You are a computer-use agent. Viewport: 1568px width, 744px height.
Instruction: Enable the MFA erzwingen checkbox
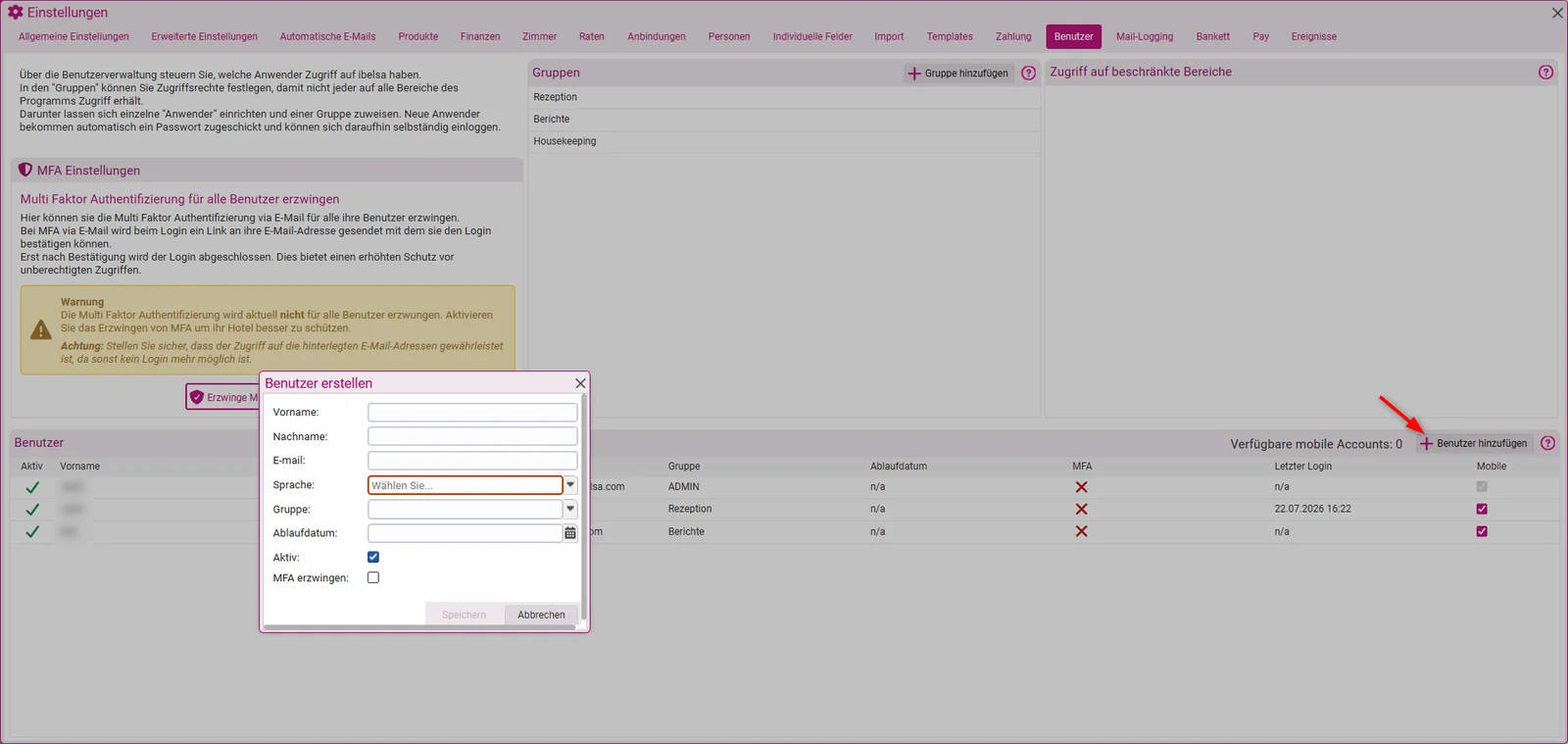[373, 577]
